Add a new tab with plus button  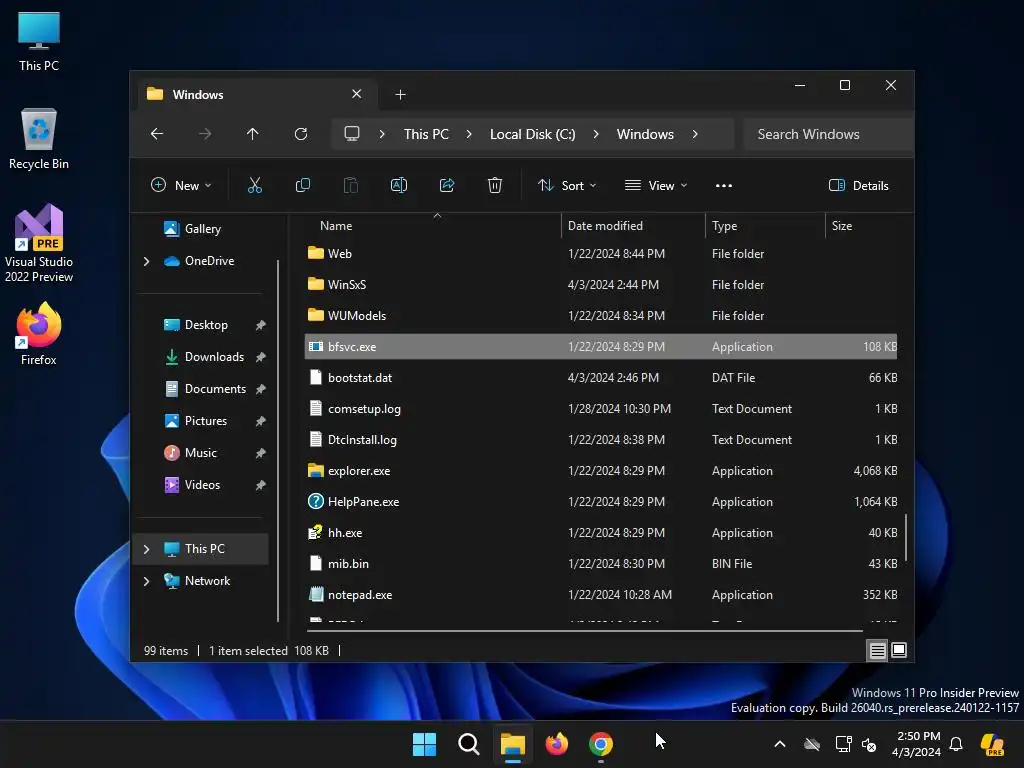[400, 95]
